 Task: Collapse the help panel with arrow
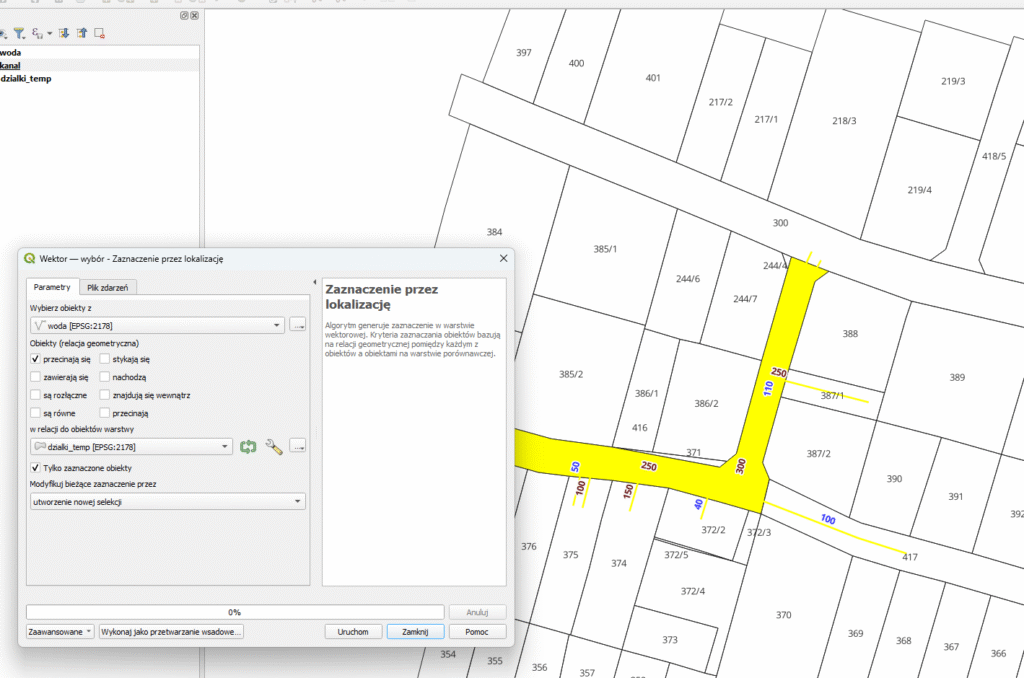tap(315, 283)
